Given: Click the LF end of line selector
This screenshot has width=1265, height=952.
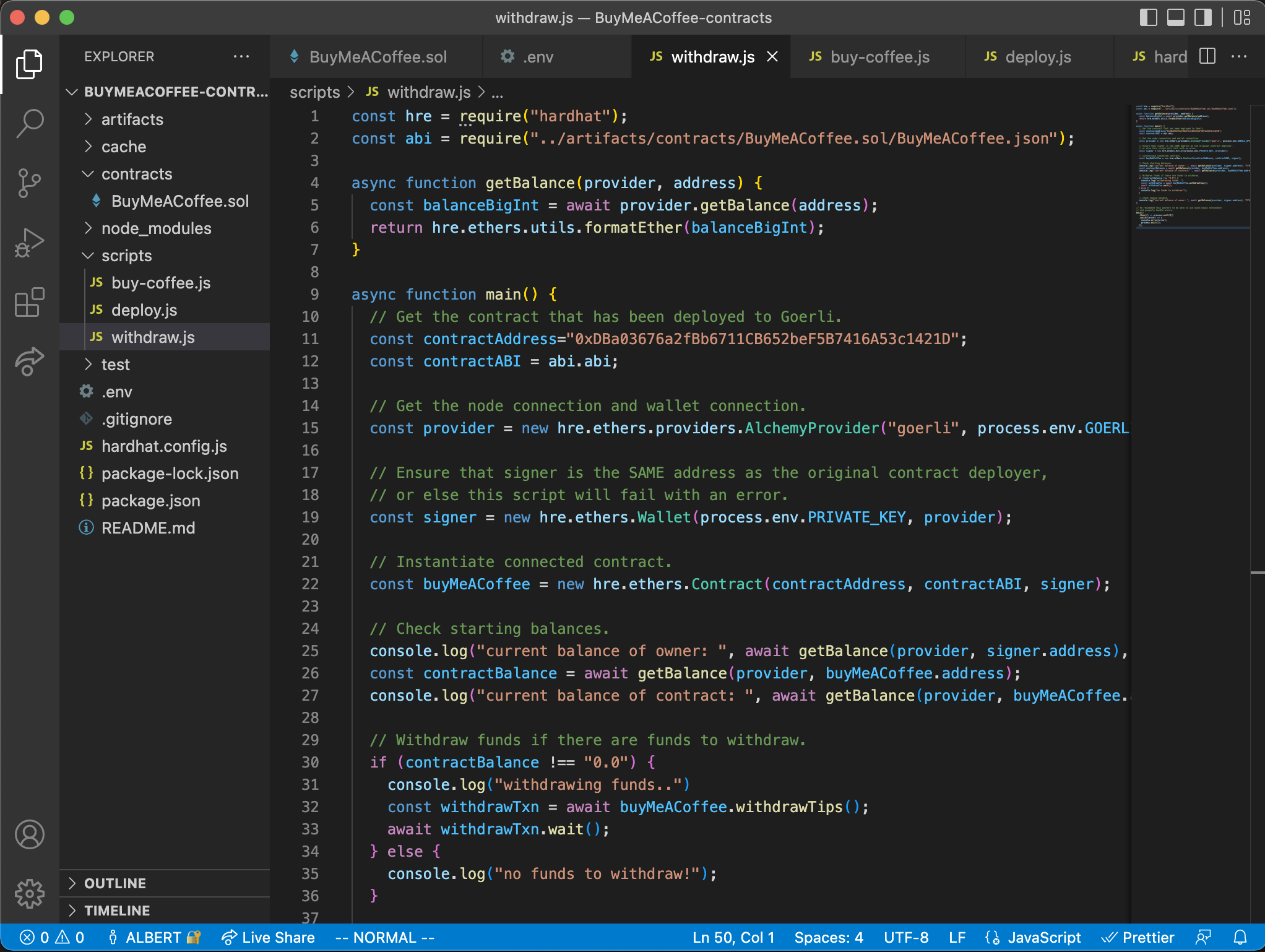Looking at the screenshot, I should pos(957,938).
